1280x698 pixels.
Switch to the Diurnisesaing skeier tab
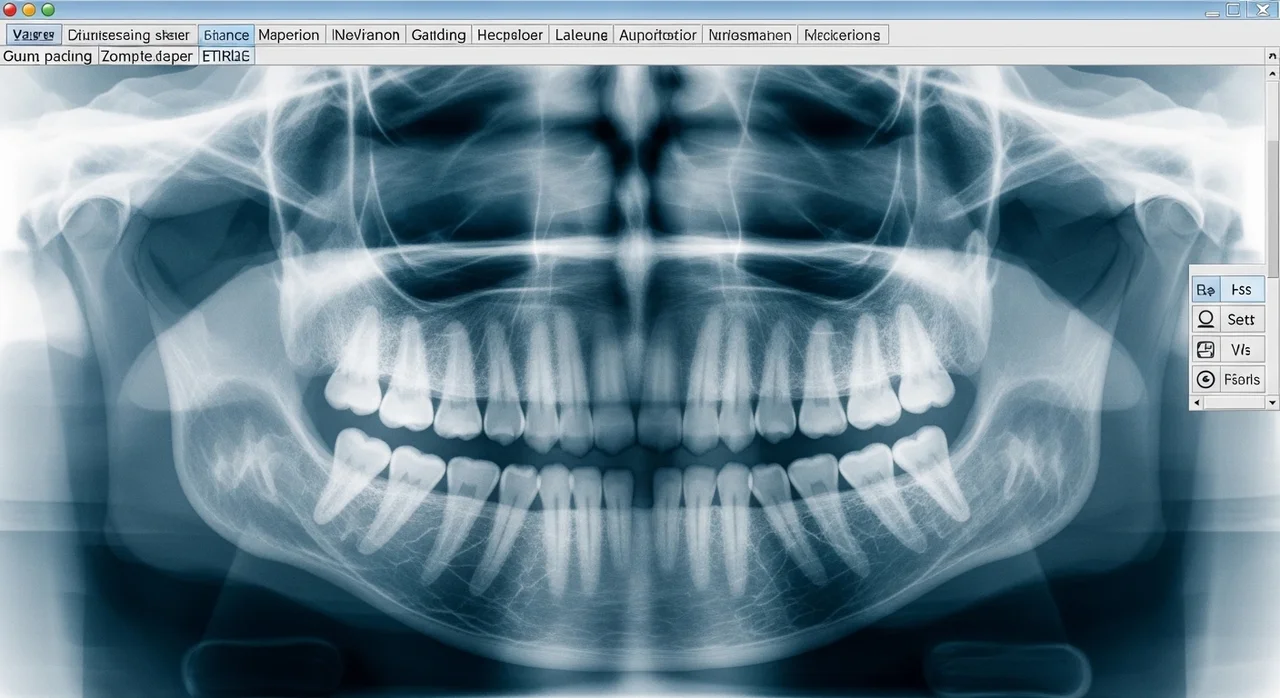128,35
